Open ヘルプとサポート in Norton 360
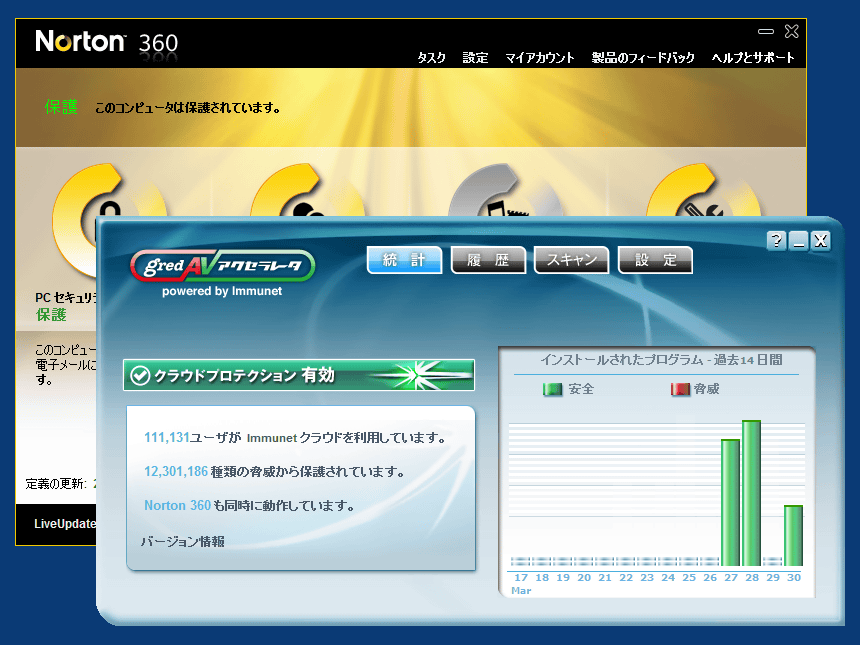Screen dimensions: 860x645 753,58
